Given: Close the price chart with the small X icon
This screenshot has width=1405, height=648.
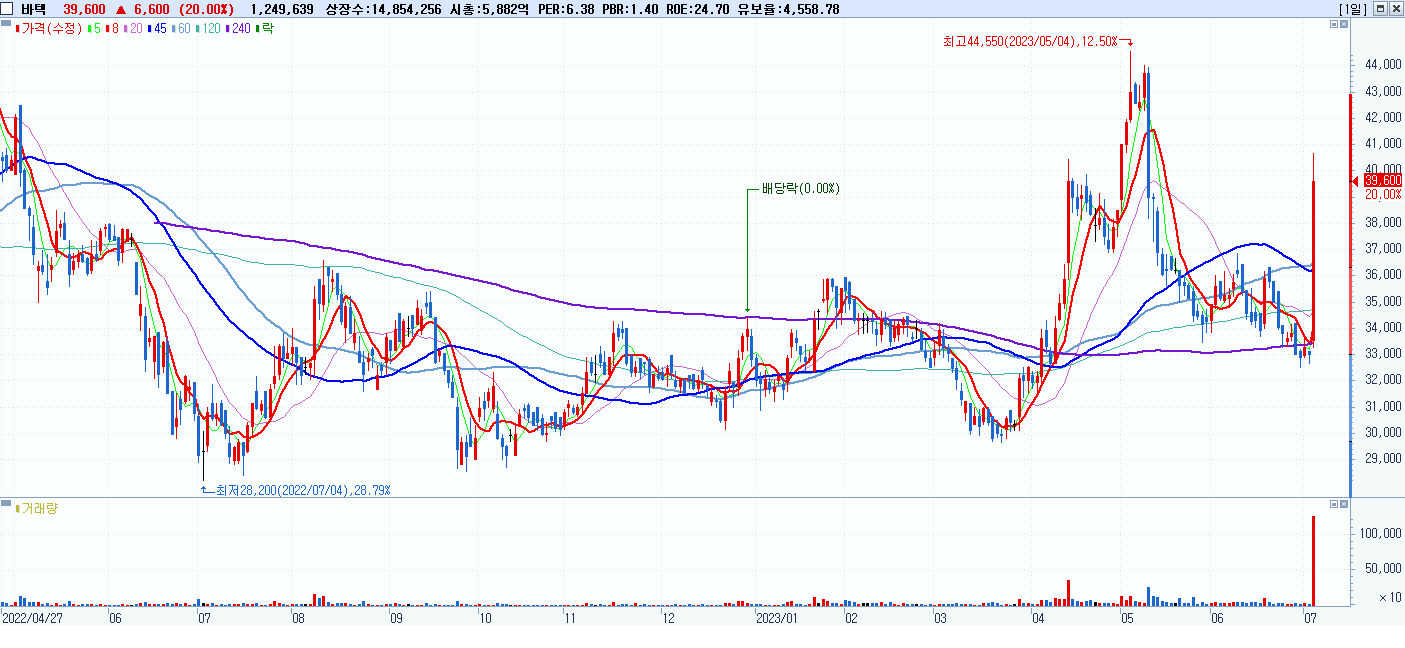Looking at the screenshot, I should (x=1345, y=25).
